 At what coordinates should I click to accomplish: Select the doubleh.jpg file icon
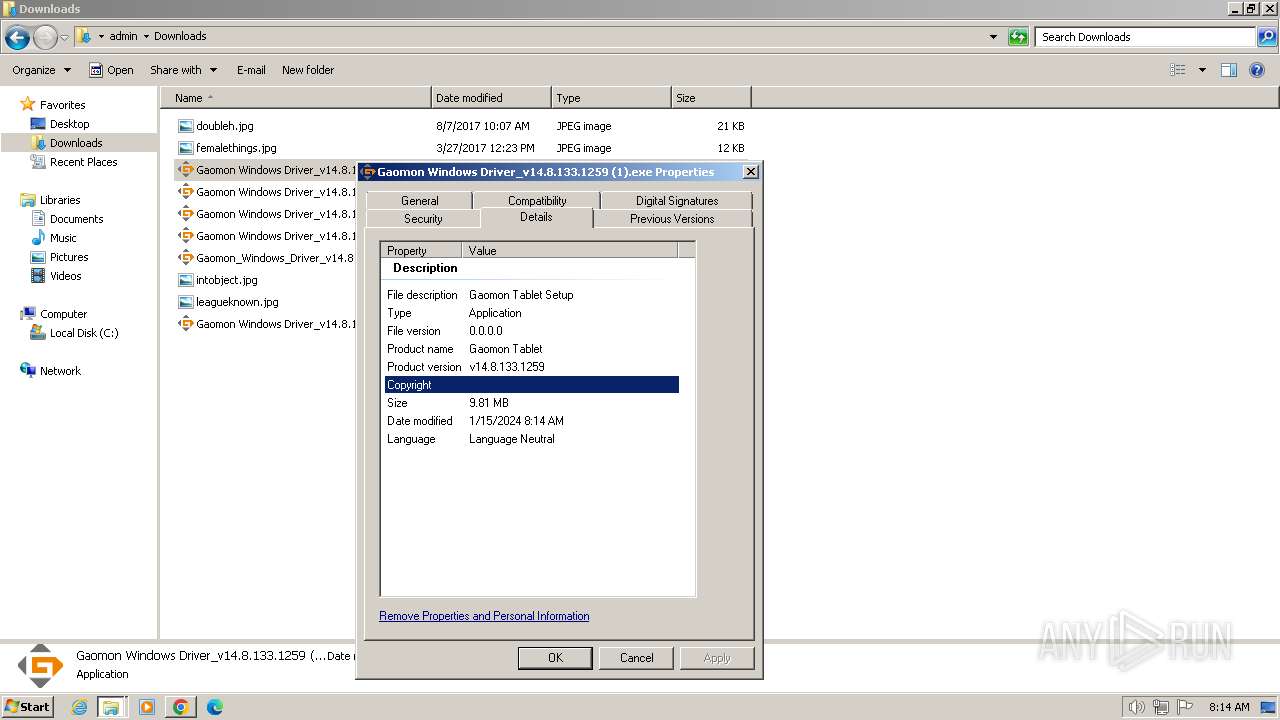coord(185,126)
